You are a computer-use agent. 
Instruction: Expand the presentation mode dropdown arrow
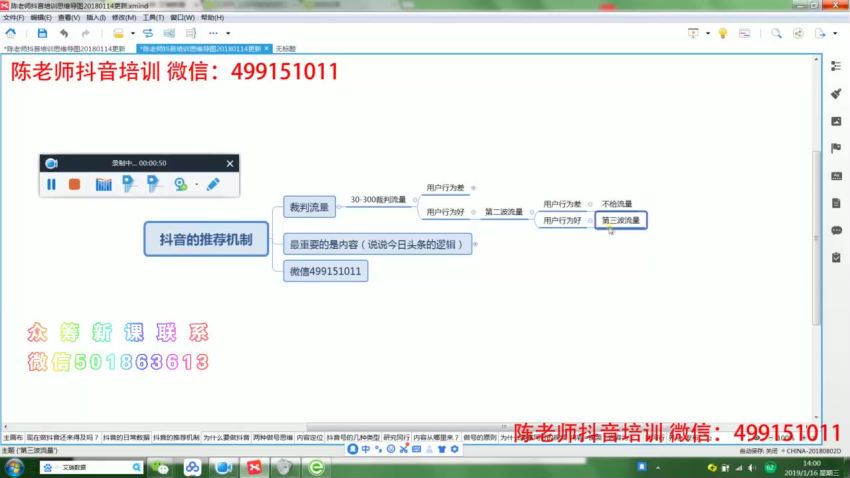point(708,34)
